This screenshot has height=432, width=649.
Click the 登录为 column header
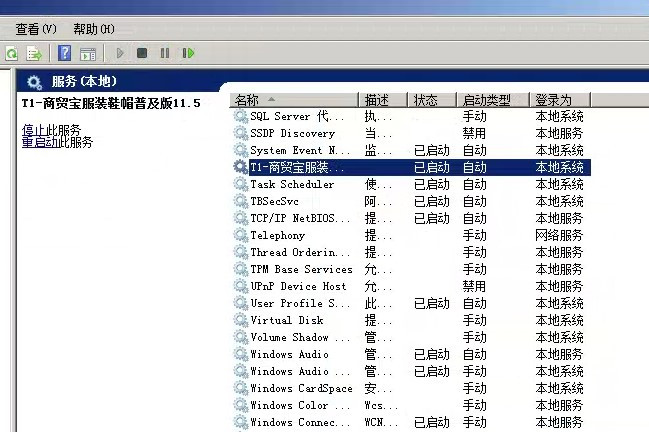coord(560,100)
